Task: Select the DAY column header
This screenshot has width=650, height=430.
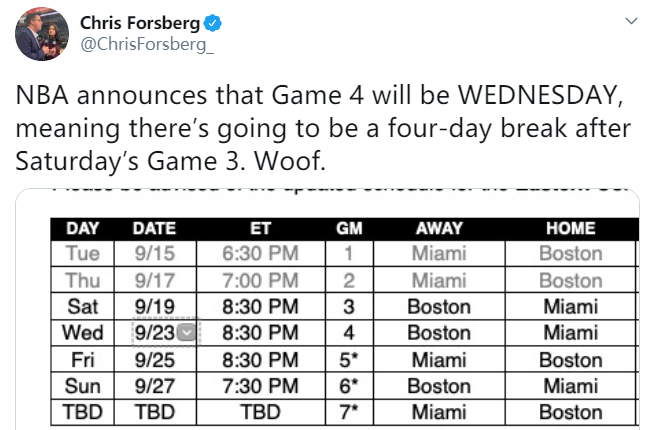Action: tap(82, 228)
